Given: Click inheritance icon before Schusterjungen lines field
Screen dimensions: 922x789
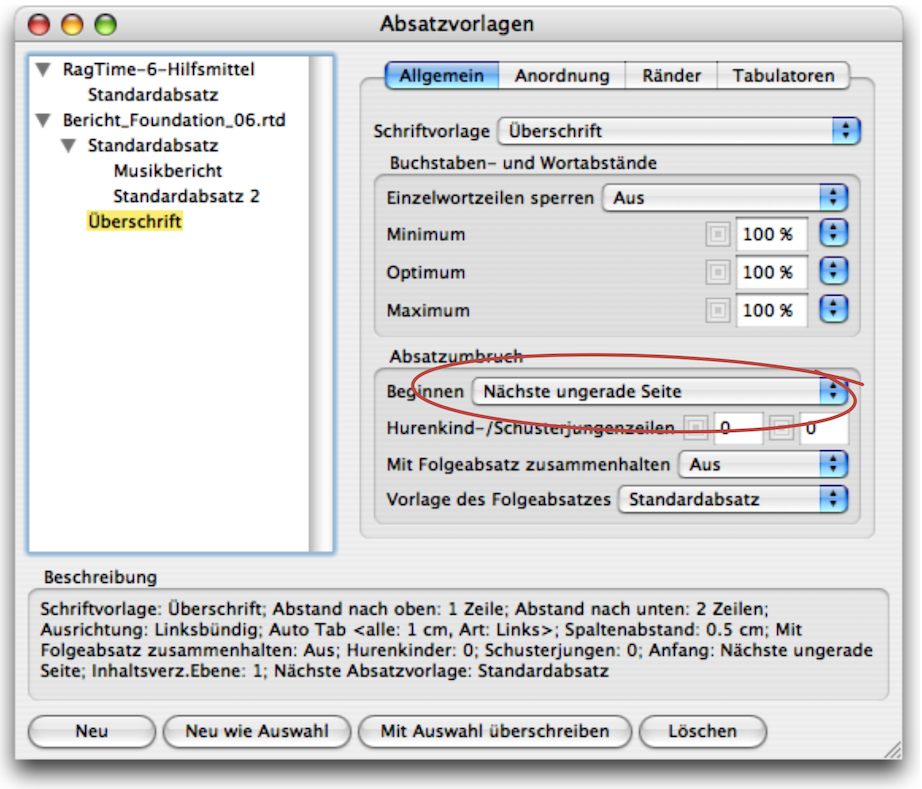Looking at the screenshot, I should pyautogui.click(x=782, y=429).
